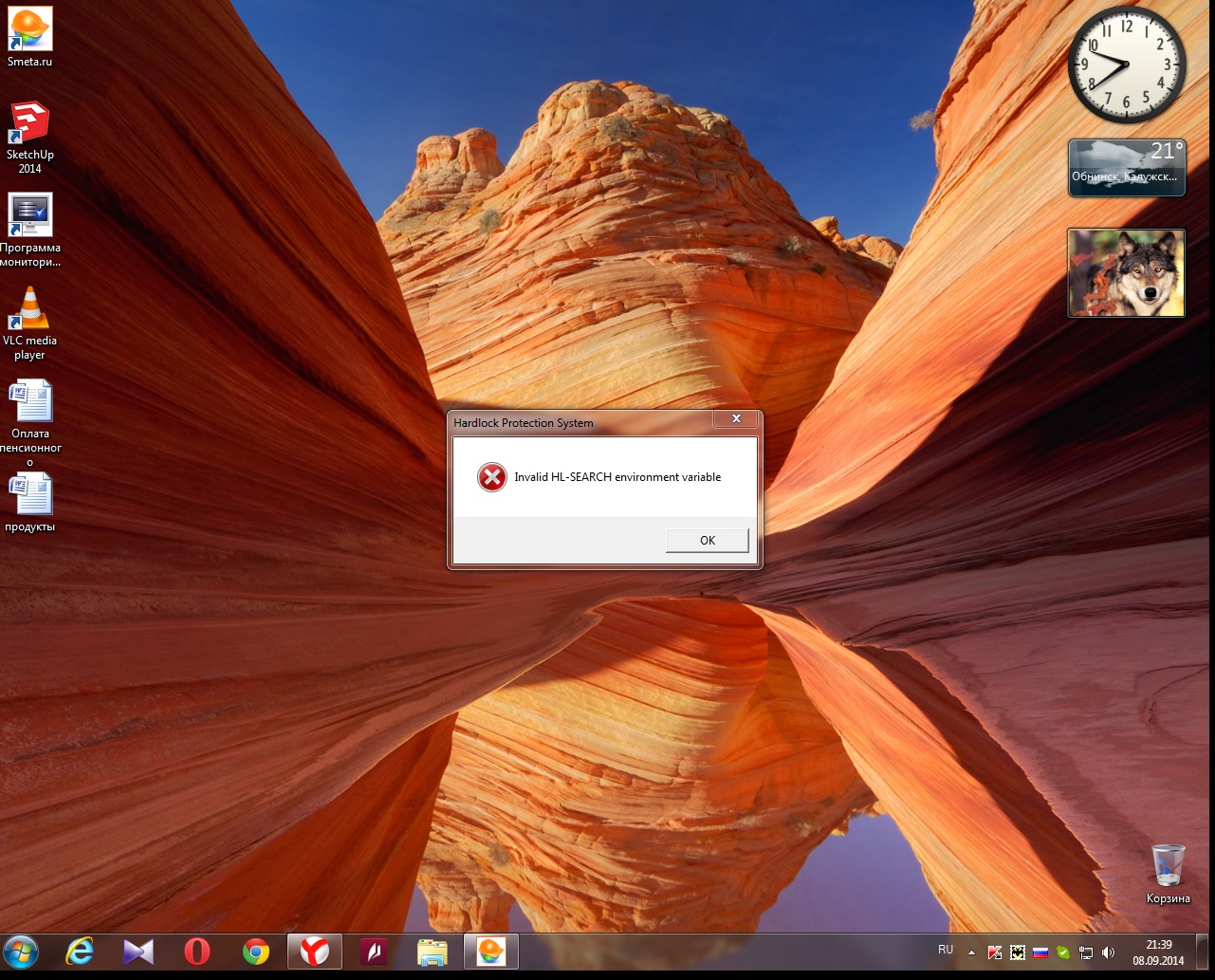
Task: Select the red error icon in the dialog
Action: click(492, 477)
